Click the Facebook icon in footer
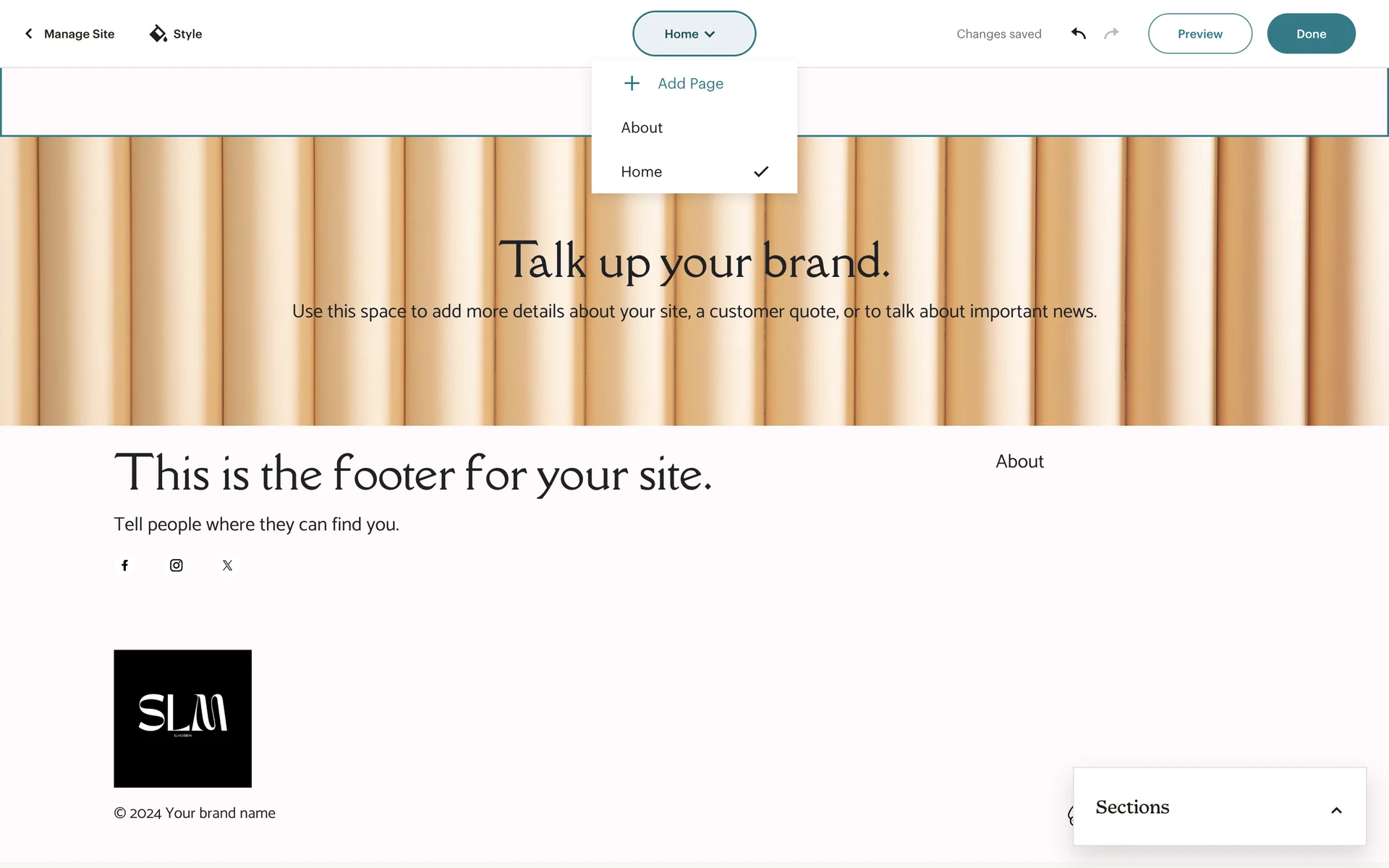Image resolution: width=1389 pixels, height=868 pixels. (124, 565)
